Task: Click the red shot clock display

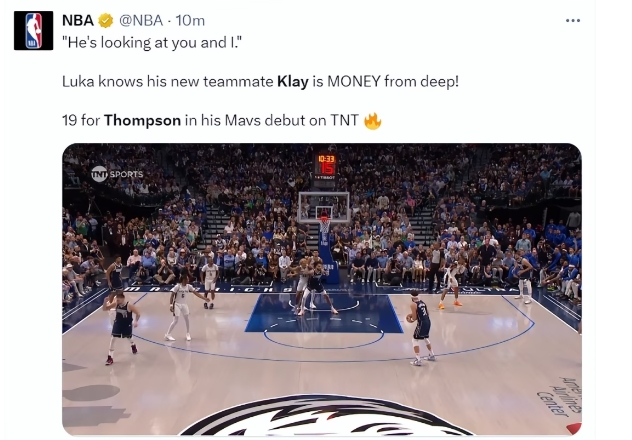Action: tap(326, 164)
